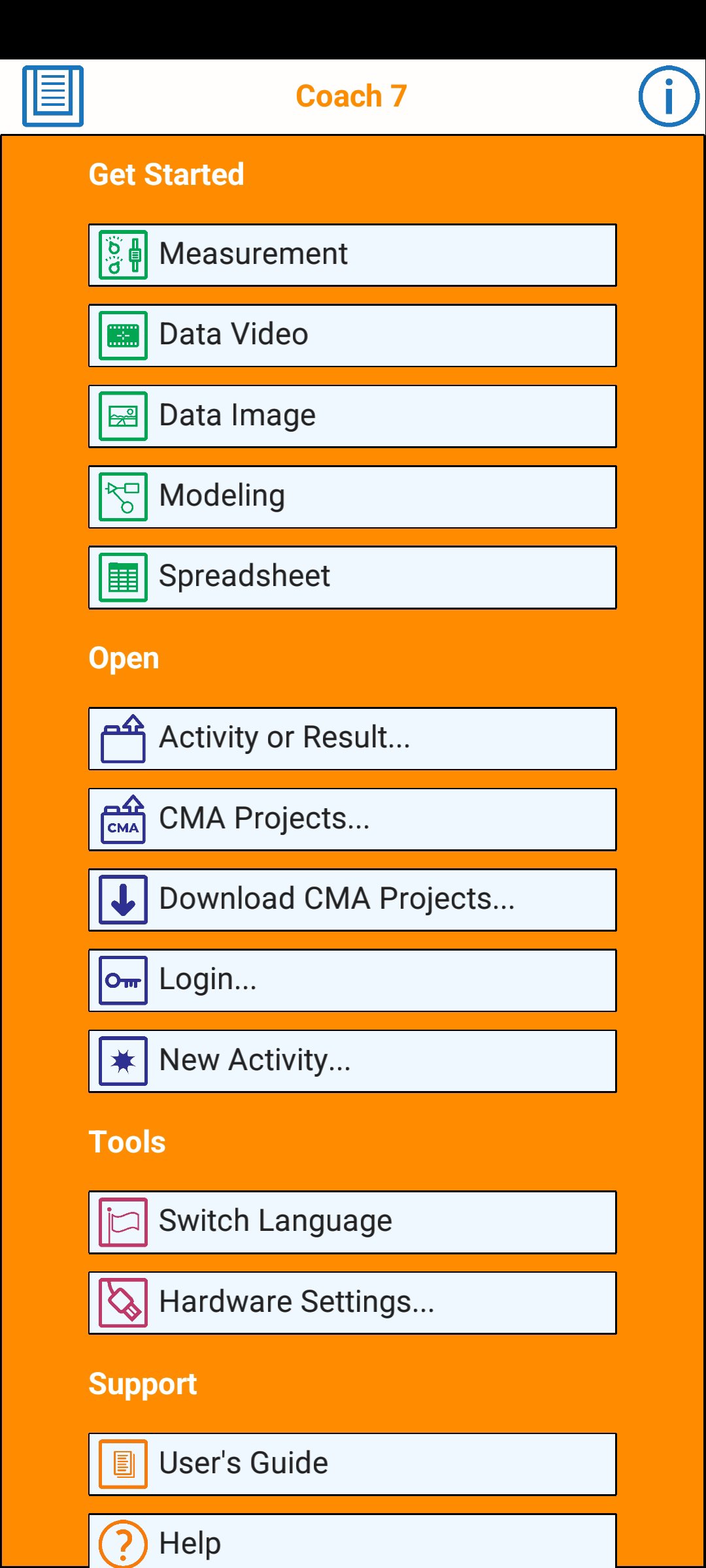This screenshot has width=706, height=1568.
Task: Click the Spreadsheet grid icon
Action: pyautogui.click(x=123, y=578)
